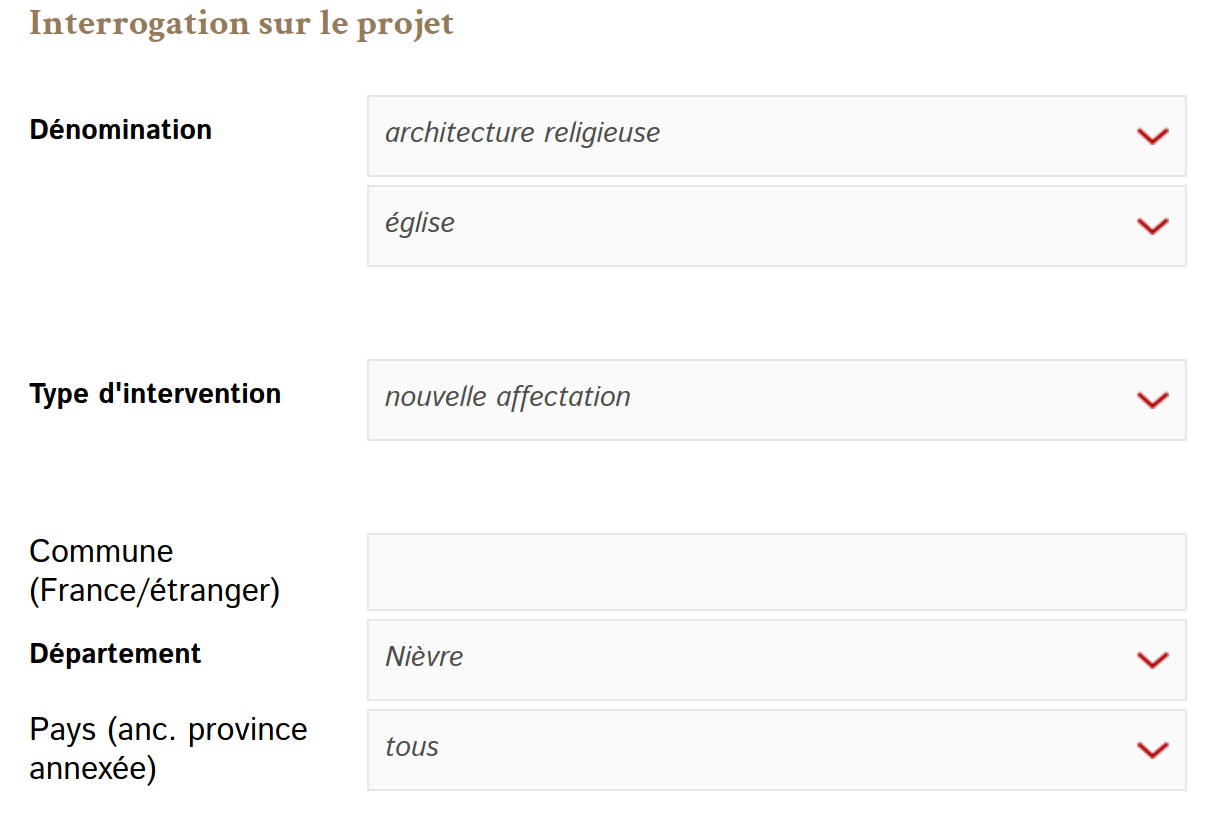Click the Pays (anc. province annexée) label

tap(169, 749)
